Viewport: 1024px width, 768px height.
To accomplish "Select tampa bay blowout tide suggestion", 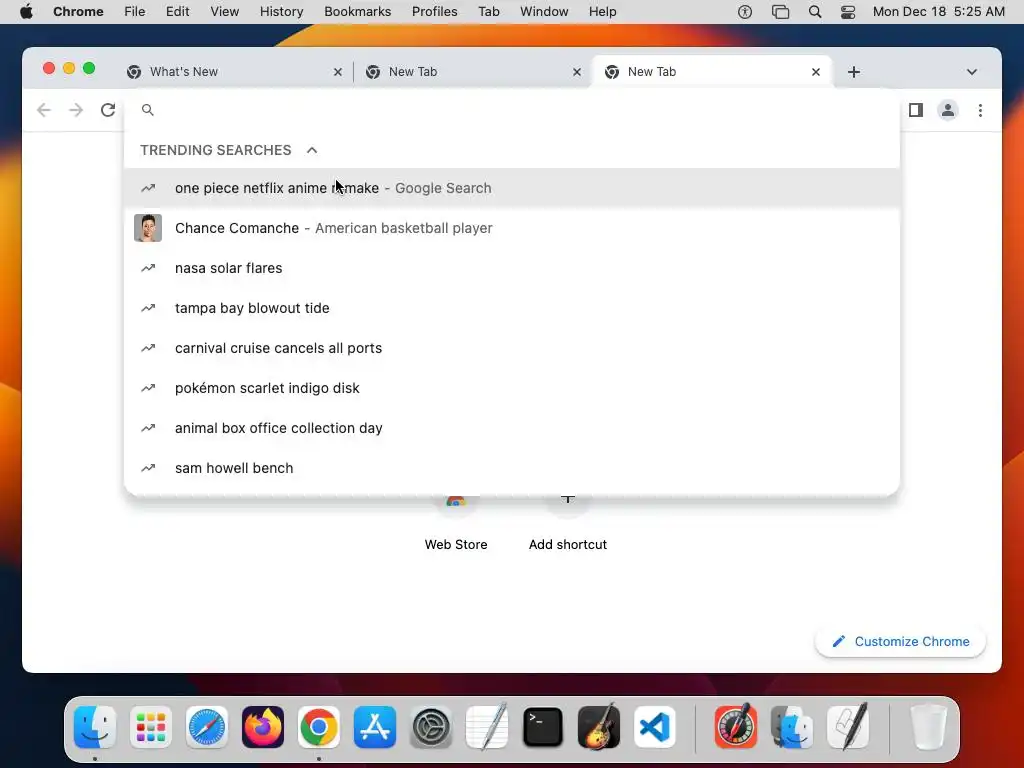I will click(x=511, y=308).
